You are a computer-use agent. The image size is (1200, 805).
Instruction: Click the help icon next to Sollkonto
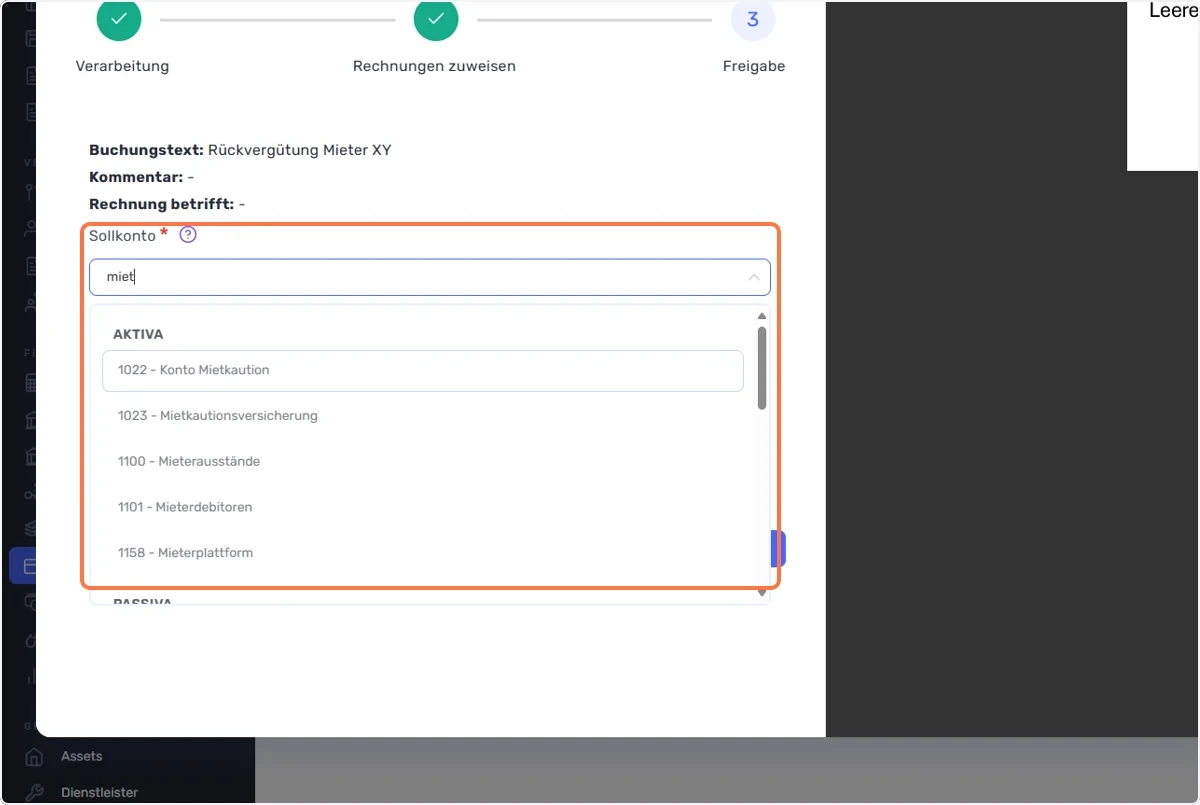point(188,236)
